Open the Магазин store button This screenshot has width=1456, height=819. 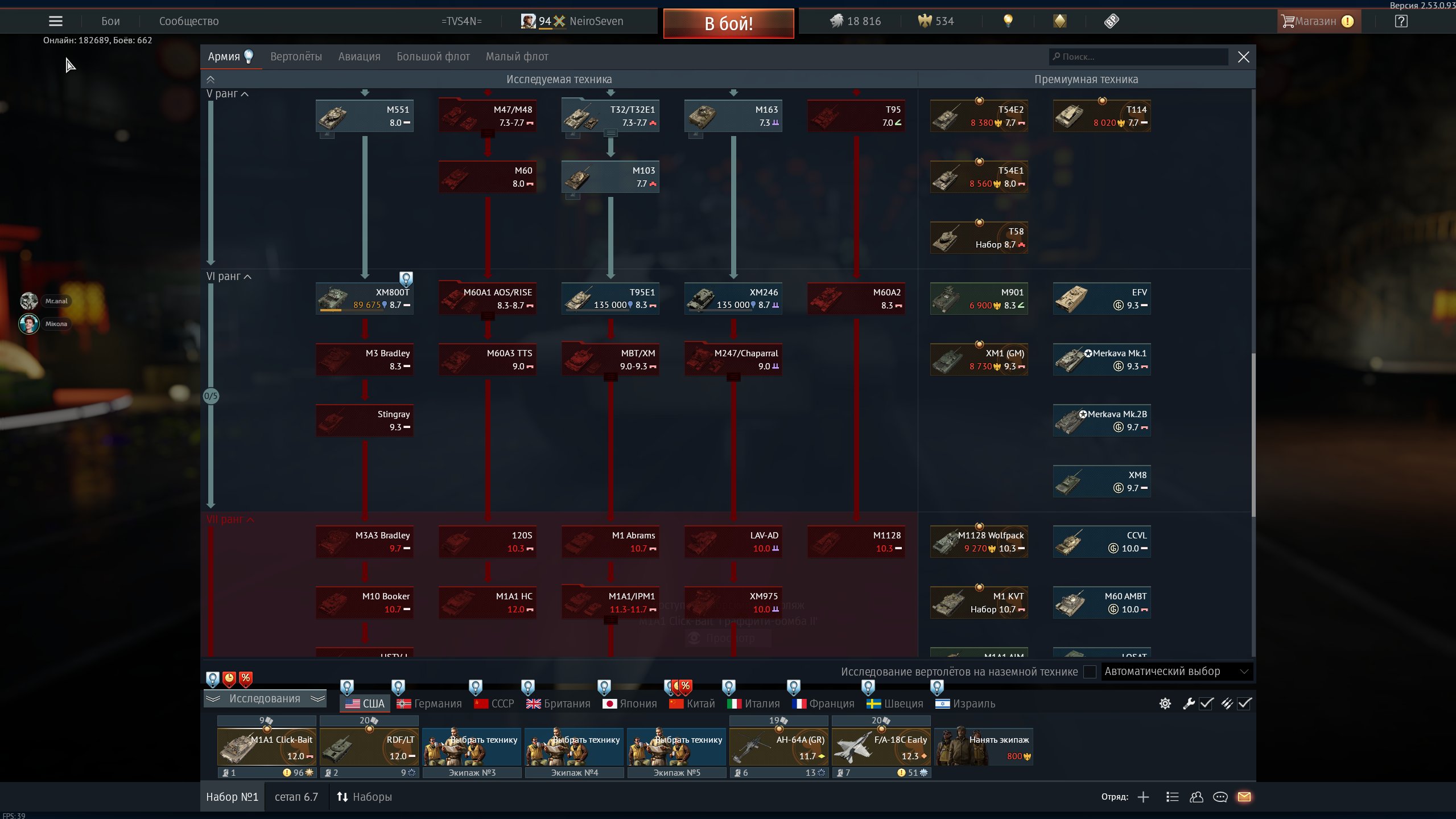(x=1316, y=21)
